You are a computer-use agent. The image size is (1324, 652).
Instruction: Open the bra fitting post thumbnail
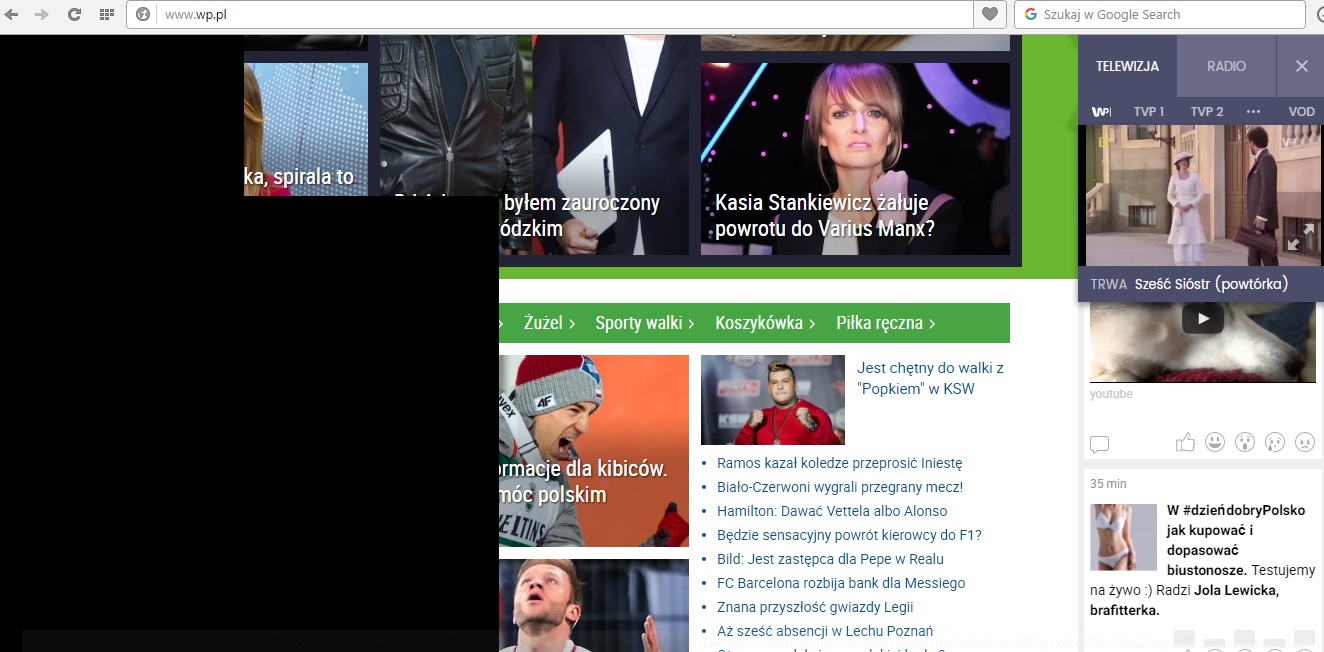[1124, 537]
